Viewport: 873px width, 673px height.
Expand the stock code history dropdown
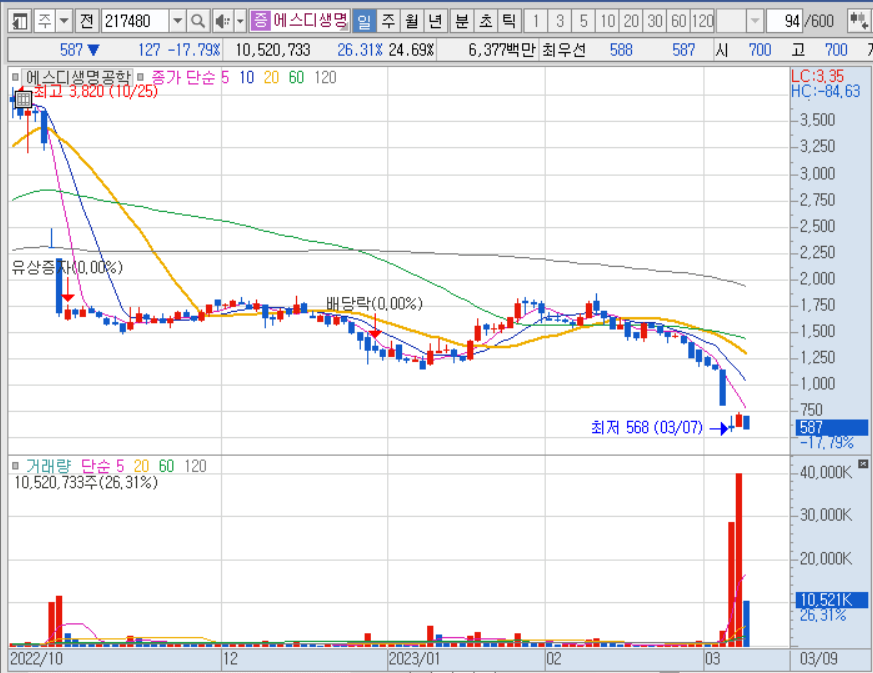click(178, 22)
